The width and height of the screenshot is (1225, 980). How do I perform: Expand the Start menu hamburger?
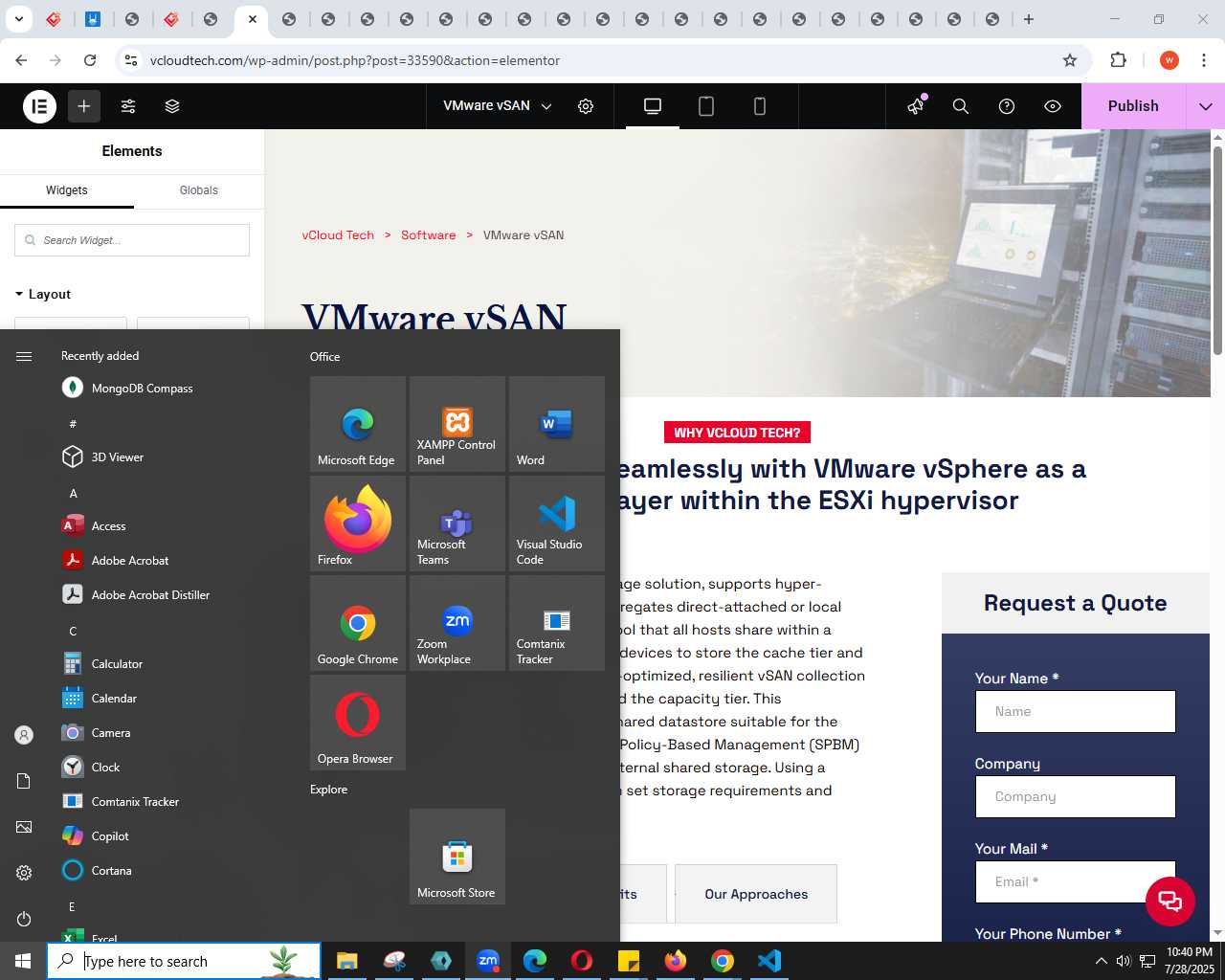24,356
